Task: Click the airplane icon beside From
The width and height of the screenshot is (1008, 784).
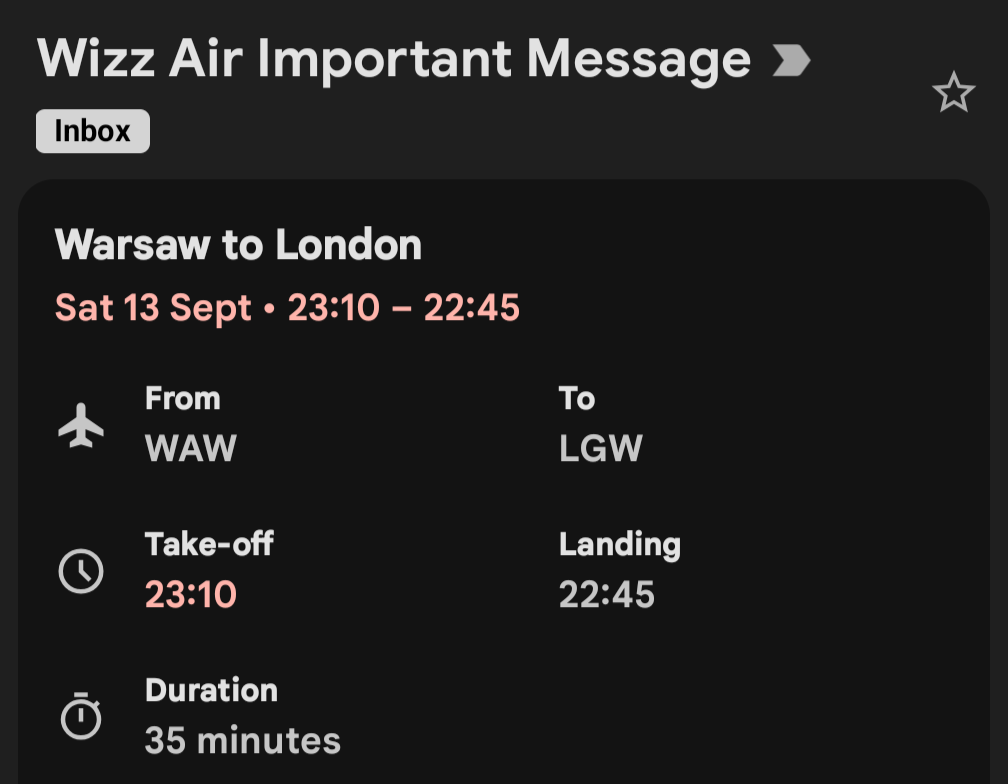Action: click(x=81, y=425)
